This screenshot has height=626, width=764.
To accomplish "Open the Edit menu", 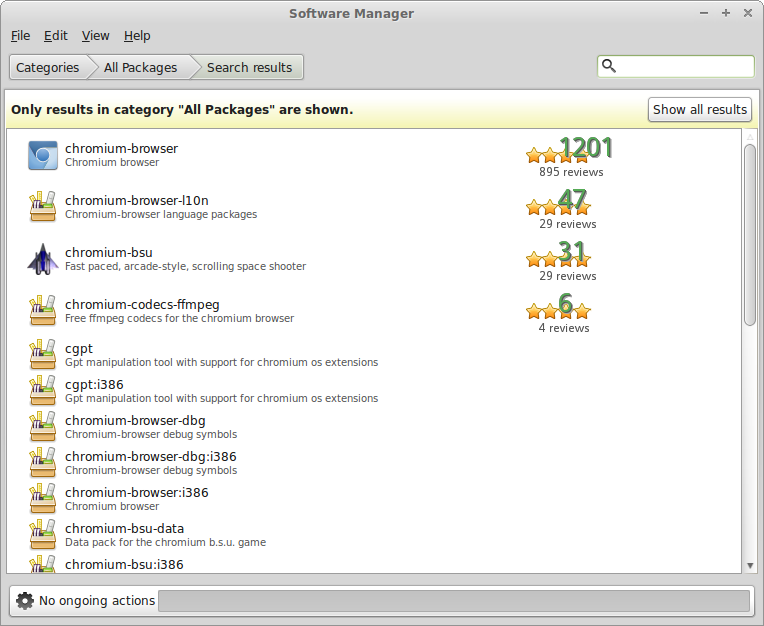I will (x=56, y=36).
